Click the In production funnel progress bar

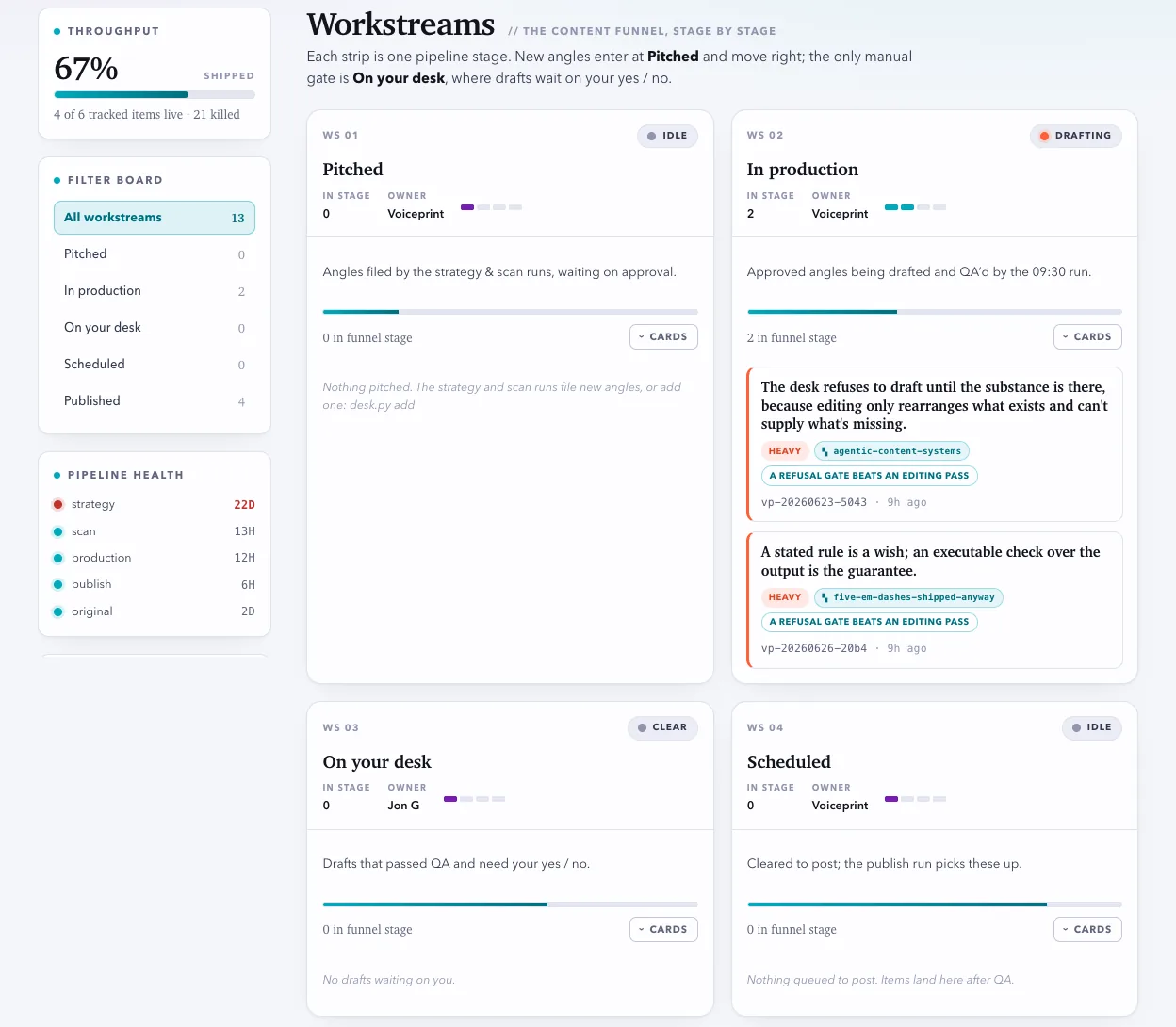935,312
